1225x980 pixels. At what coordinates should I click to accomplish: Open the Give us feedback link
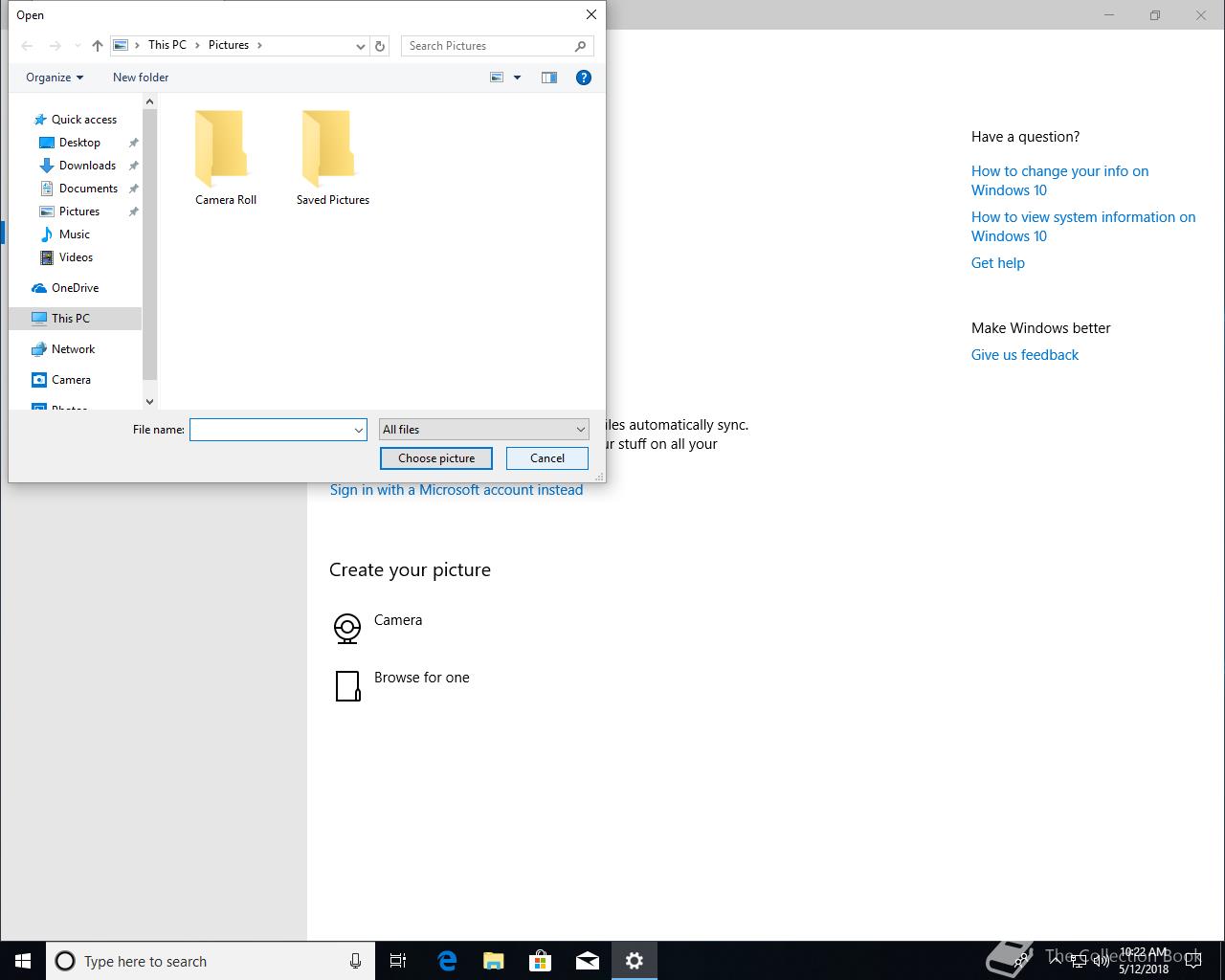coord(1024,355)
